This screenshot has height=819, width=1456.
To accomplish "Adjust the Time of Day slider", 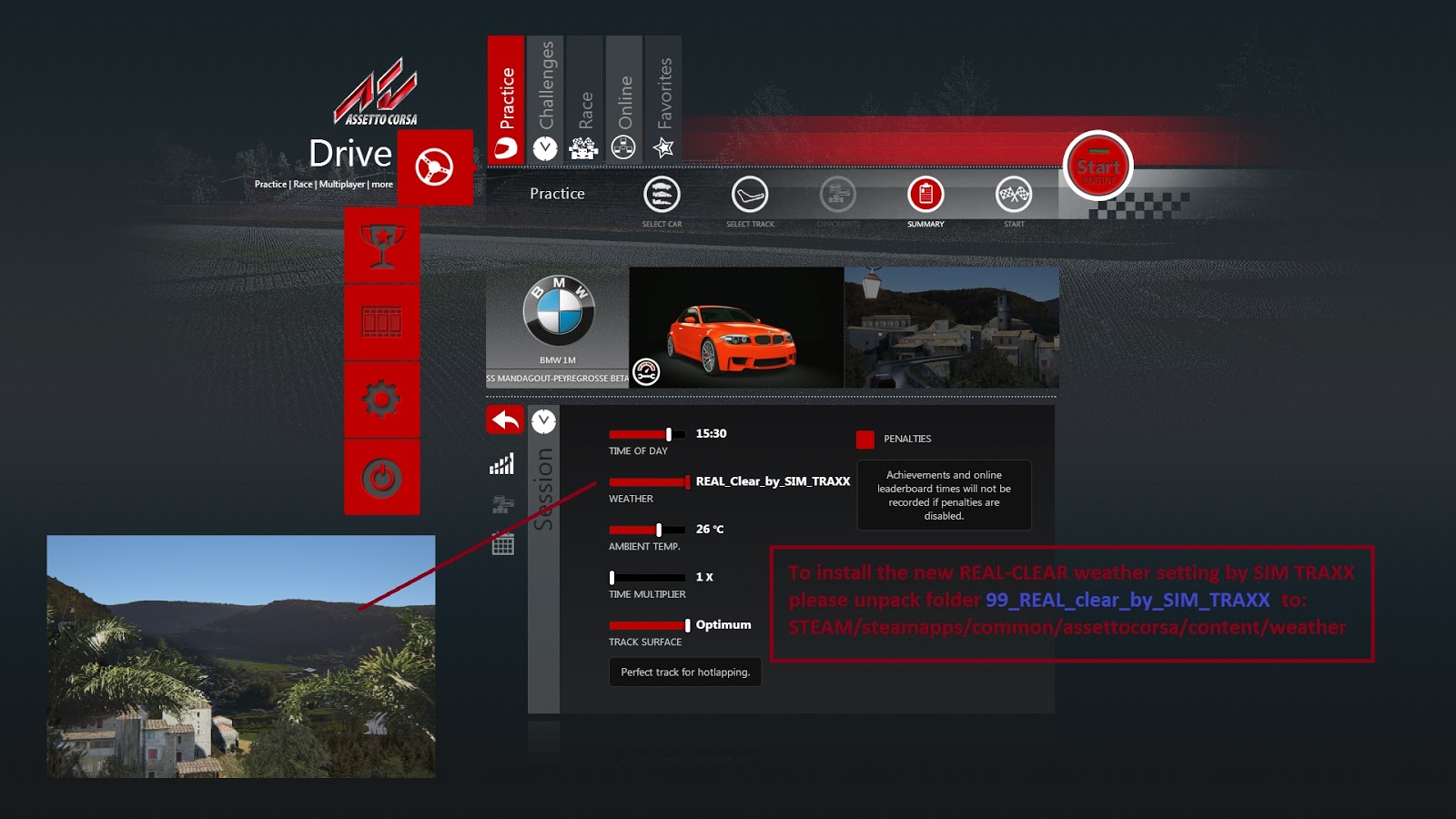I will point(647,434).
